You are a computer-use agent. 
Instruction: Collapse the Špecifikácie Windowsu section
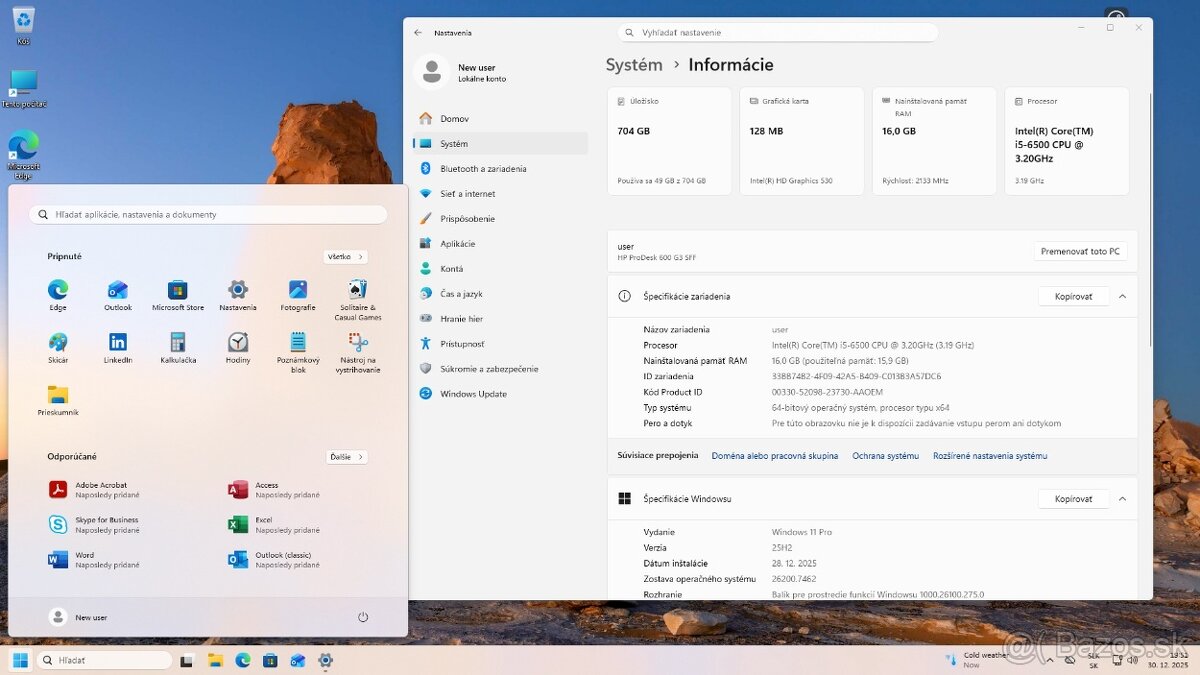pos(1122,499)
